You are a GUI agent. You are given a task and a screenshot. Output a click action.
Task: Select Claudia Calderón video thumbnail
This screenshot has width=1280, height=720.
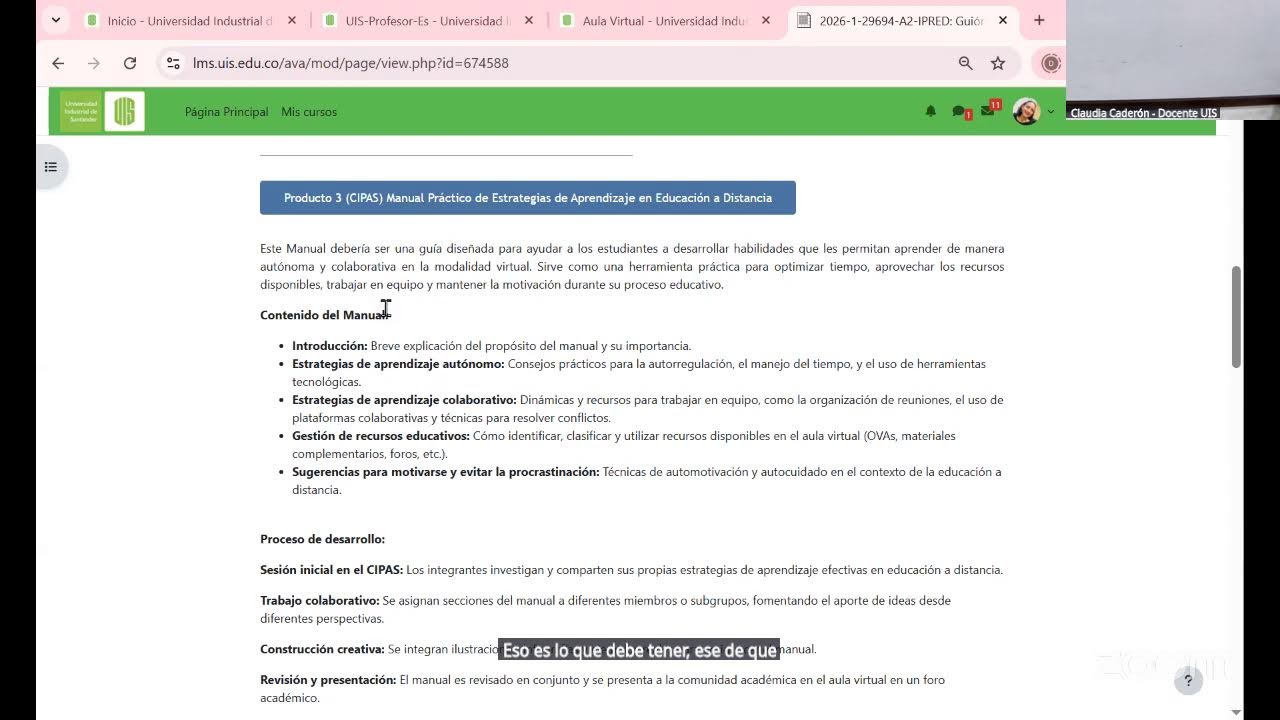1173,60
